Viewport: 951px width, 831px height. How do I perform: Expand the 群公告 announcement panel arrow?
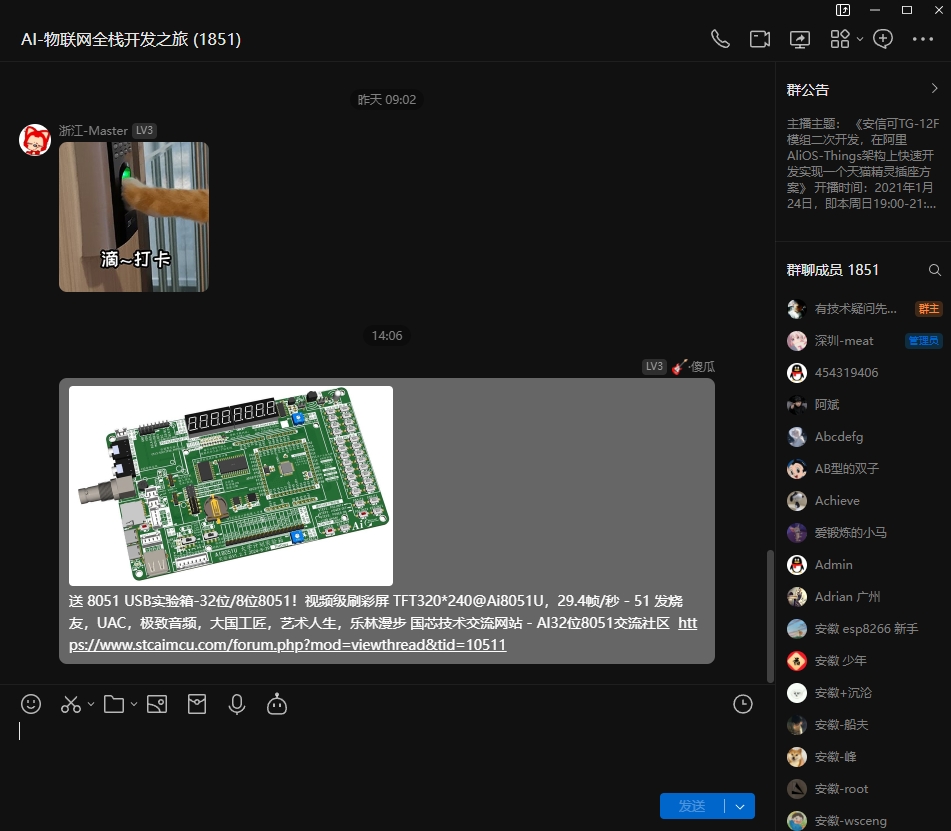[x=935, y=89]
